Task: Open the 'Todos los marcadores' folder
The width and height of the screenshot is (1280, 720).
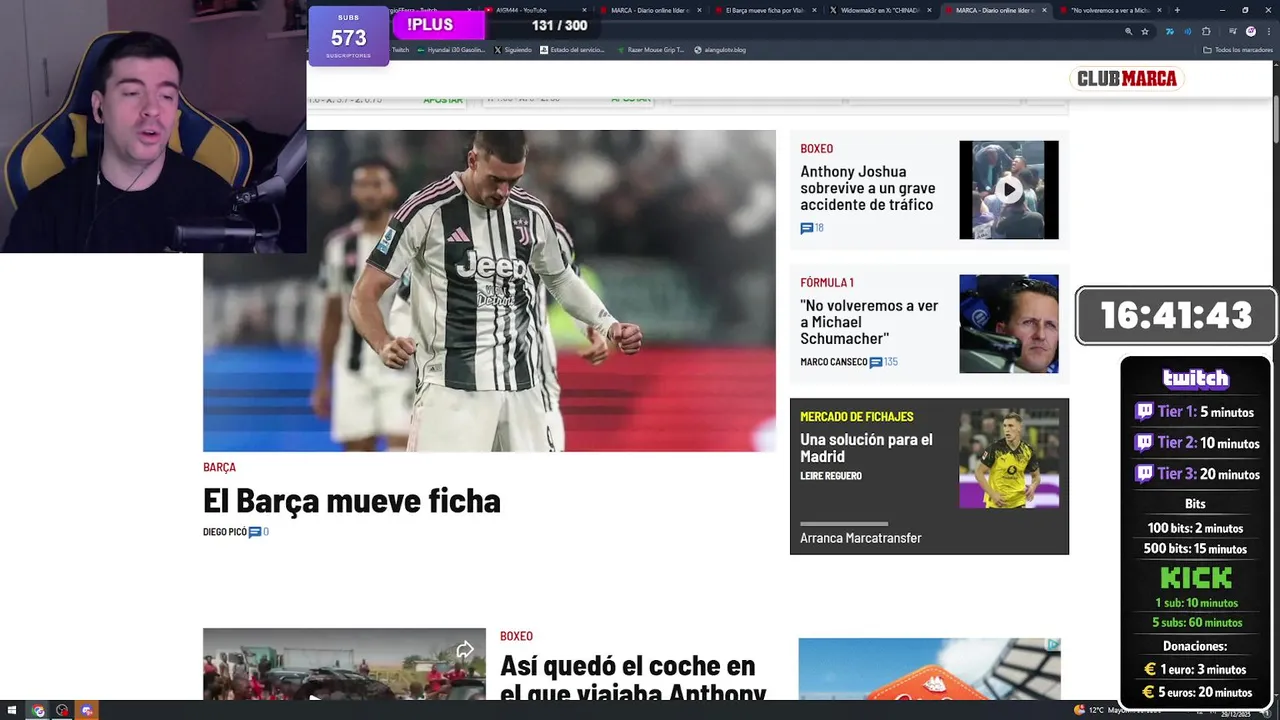Action: (x=1238, y=50)
